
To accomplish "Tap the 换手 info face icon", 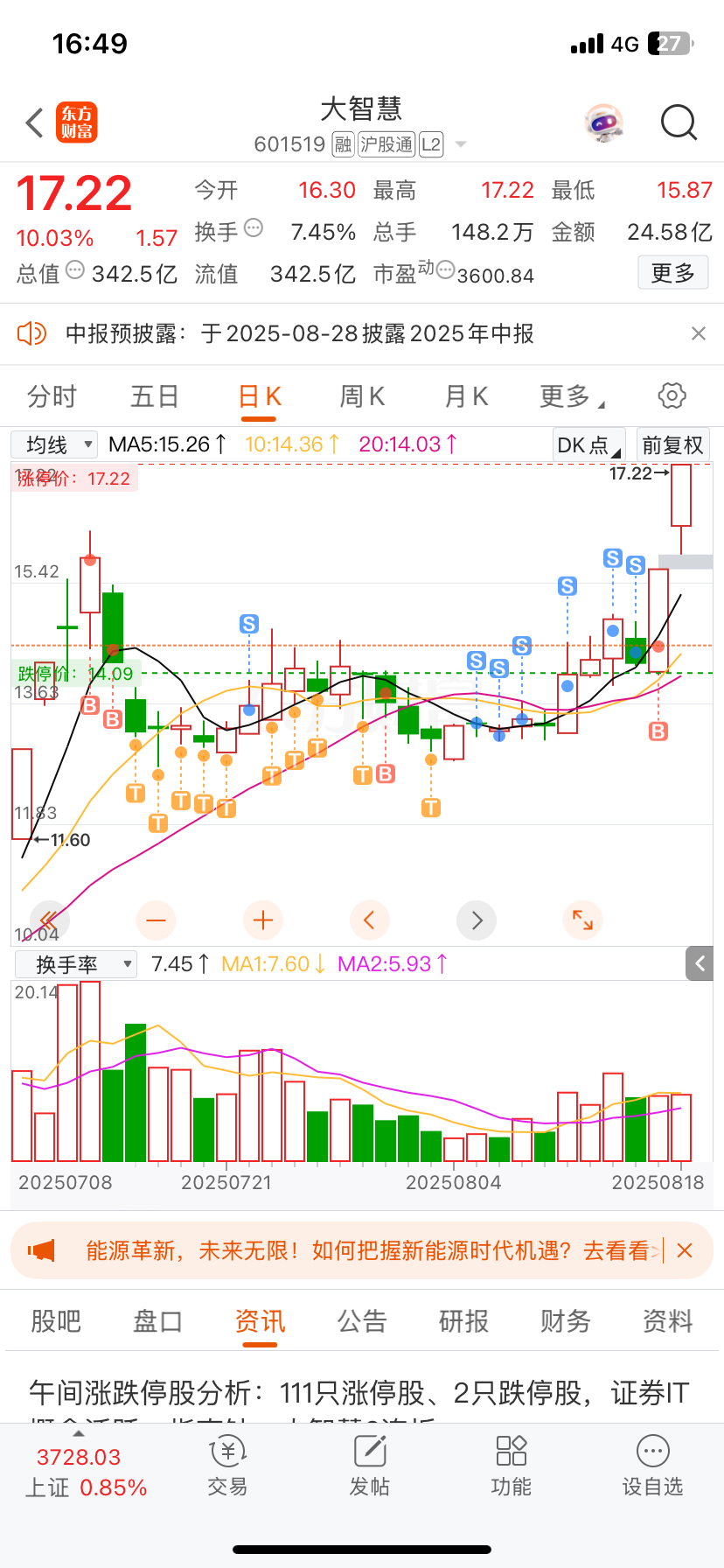I will tap(254, 227).
